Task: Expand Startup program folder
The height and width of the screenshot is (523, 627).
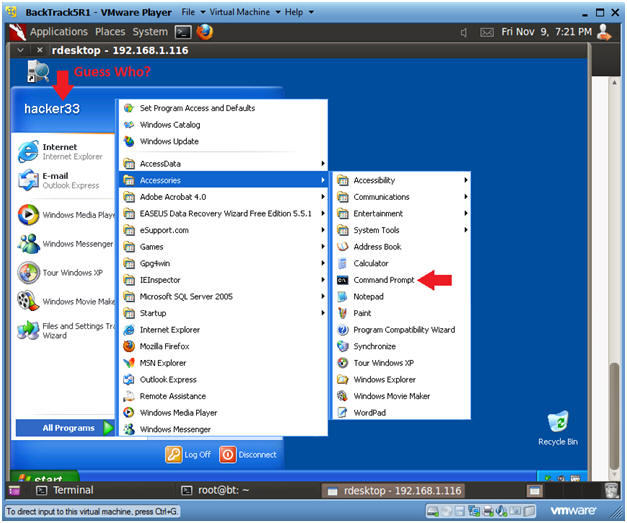Action: point(223,313)
